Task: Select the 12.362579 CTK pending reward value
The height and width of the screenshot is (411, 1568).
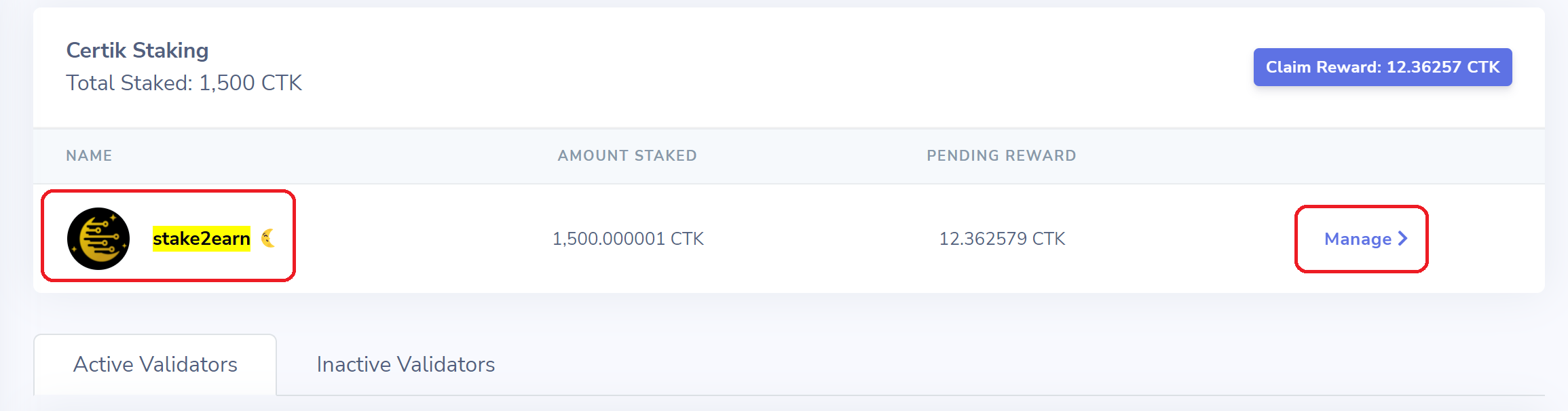Action: [1002, 239]
